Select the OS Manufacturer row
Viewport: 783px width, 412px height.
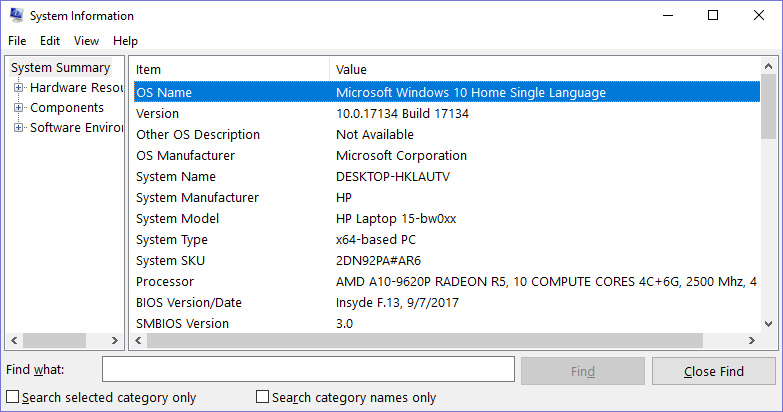(x=447, y=155)
